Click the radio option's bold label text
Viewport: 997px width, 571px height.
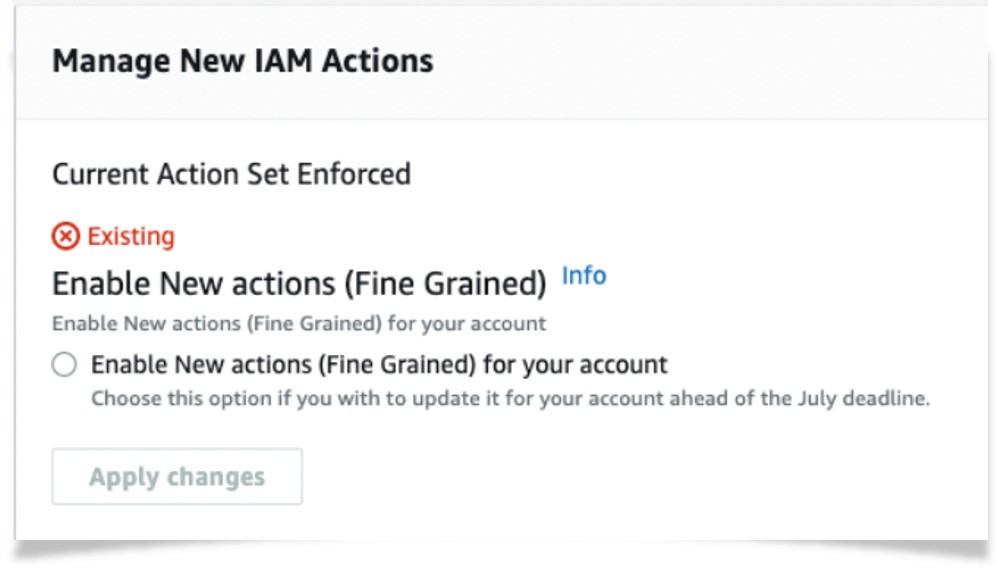[379, 364]
